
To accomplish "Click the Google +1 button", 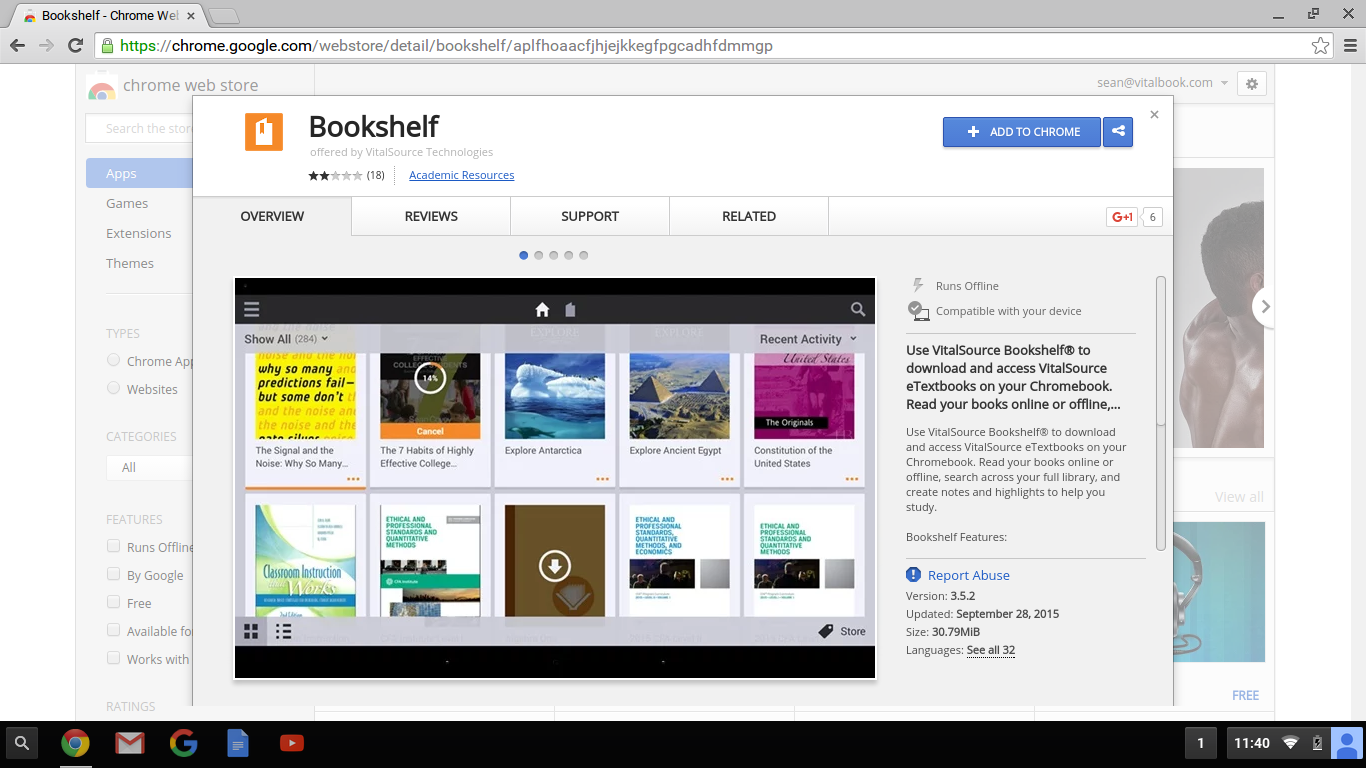I will [x=1122, y=217].
